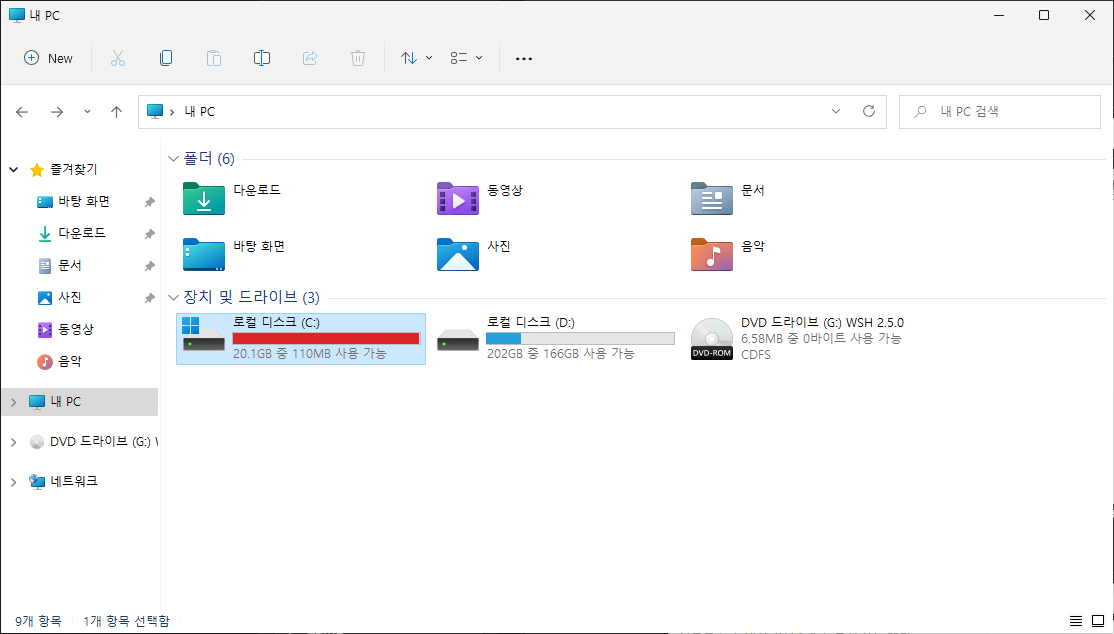Open 바탕 화면 in the sidebar
Image resolution: width=1114 pixels, height=634 pixels.
84,202
